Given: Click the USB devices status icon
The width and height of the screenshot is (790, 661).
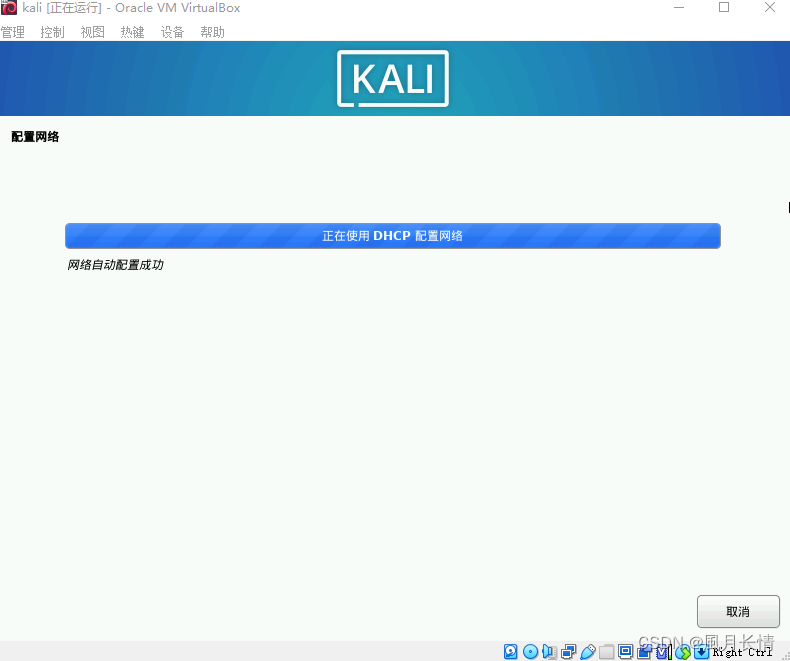Looking at the screenshot, I should (x=588, y=651).
